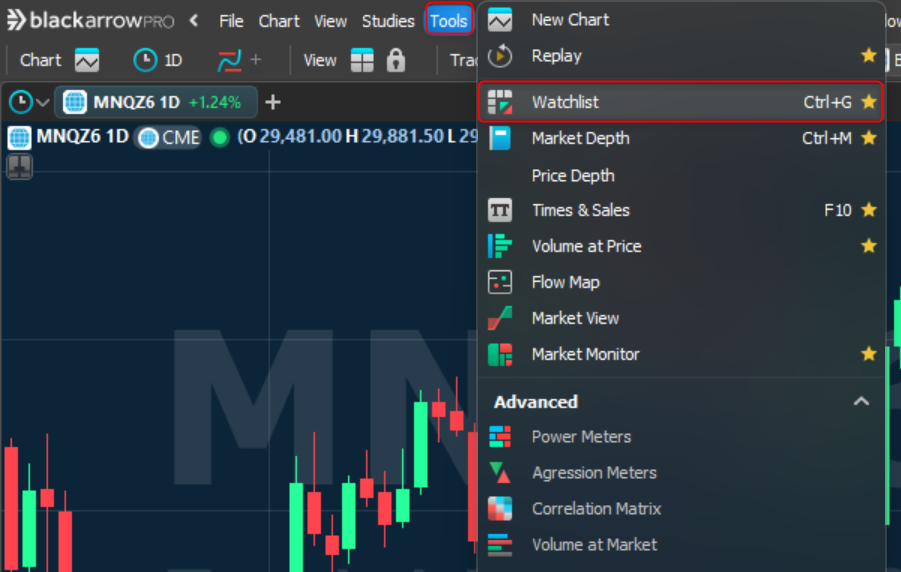Image resolution: width=901 pixels, height=572 pixels.
Task: Click the View layout grid icon
Action: point(362,60)
